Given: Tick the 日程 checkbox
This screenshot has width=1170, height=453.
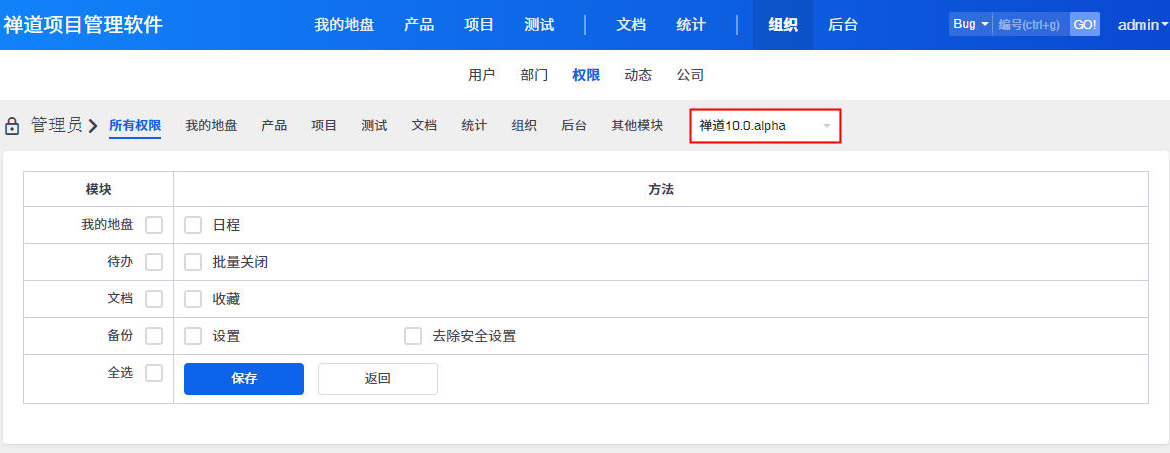Looking at the screenshot, I should click(x=193, y=225).
